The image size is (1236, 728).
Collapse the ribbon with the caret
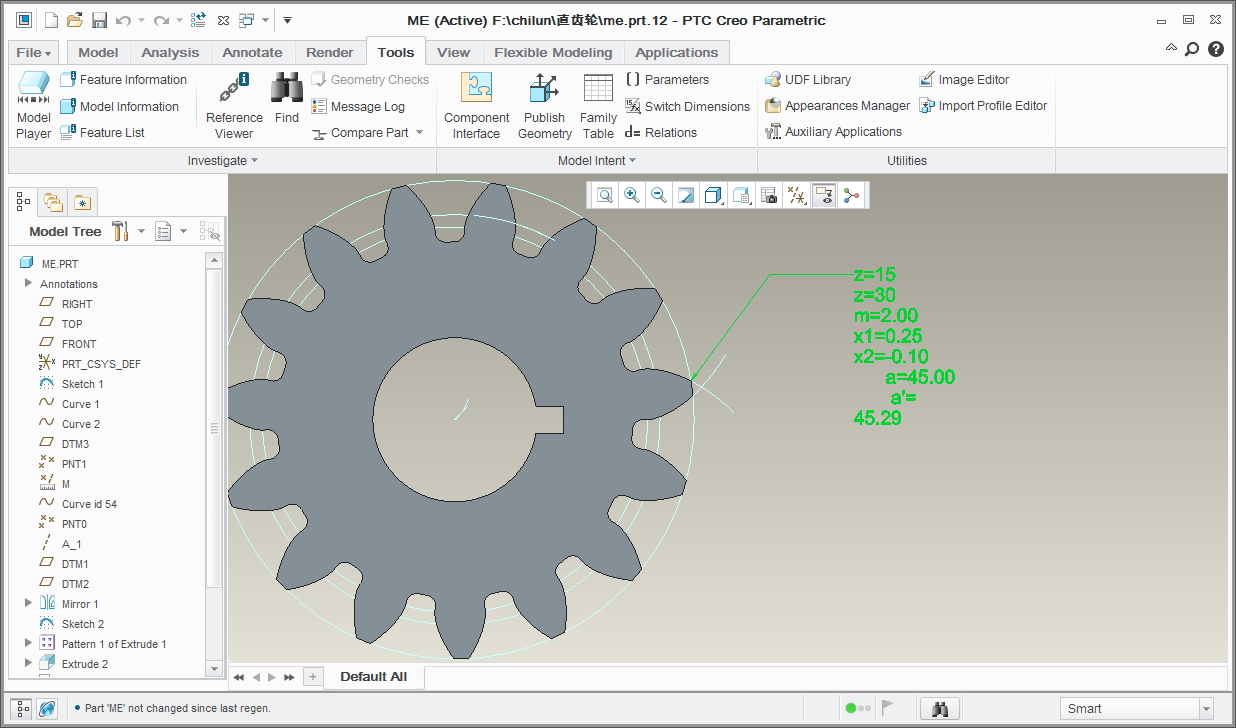pos(1172,48)
